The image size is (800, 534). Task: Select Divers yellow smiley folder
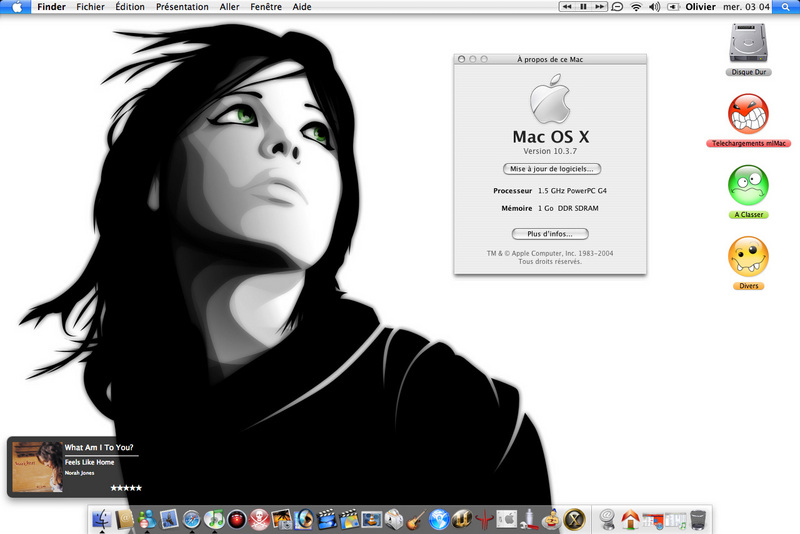click(x=748, y=263)
